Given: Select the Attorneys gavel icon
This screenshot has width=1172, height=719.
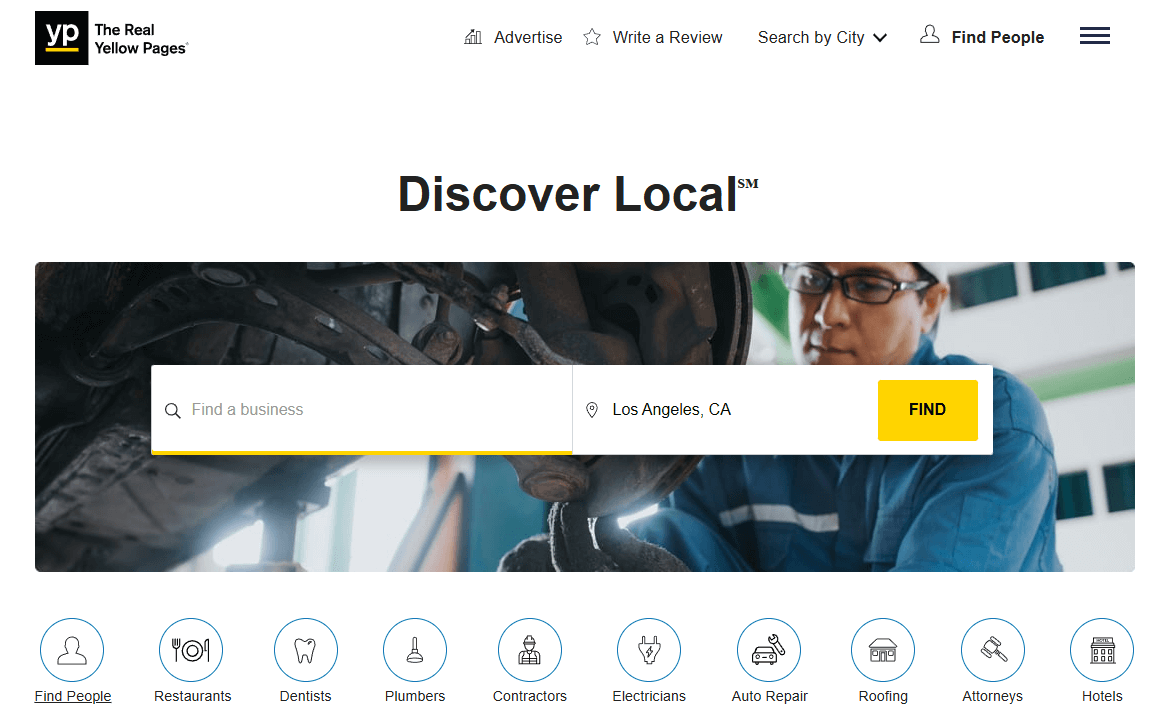Looking at the screenshot, I should 992,649.
